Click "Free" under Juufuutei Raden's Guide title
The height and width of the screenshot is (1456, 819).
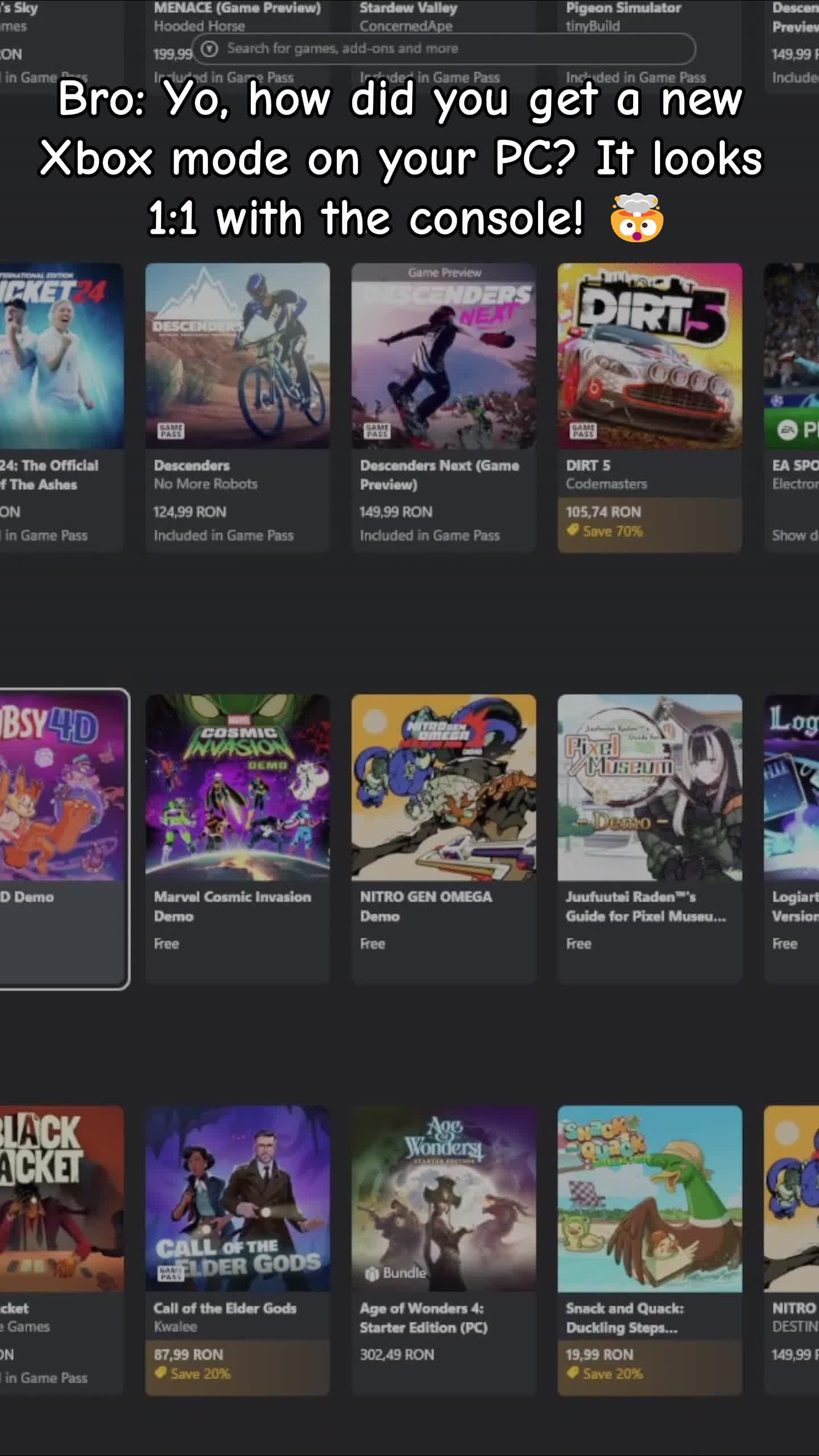coord(578,944)
